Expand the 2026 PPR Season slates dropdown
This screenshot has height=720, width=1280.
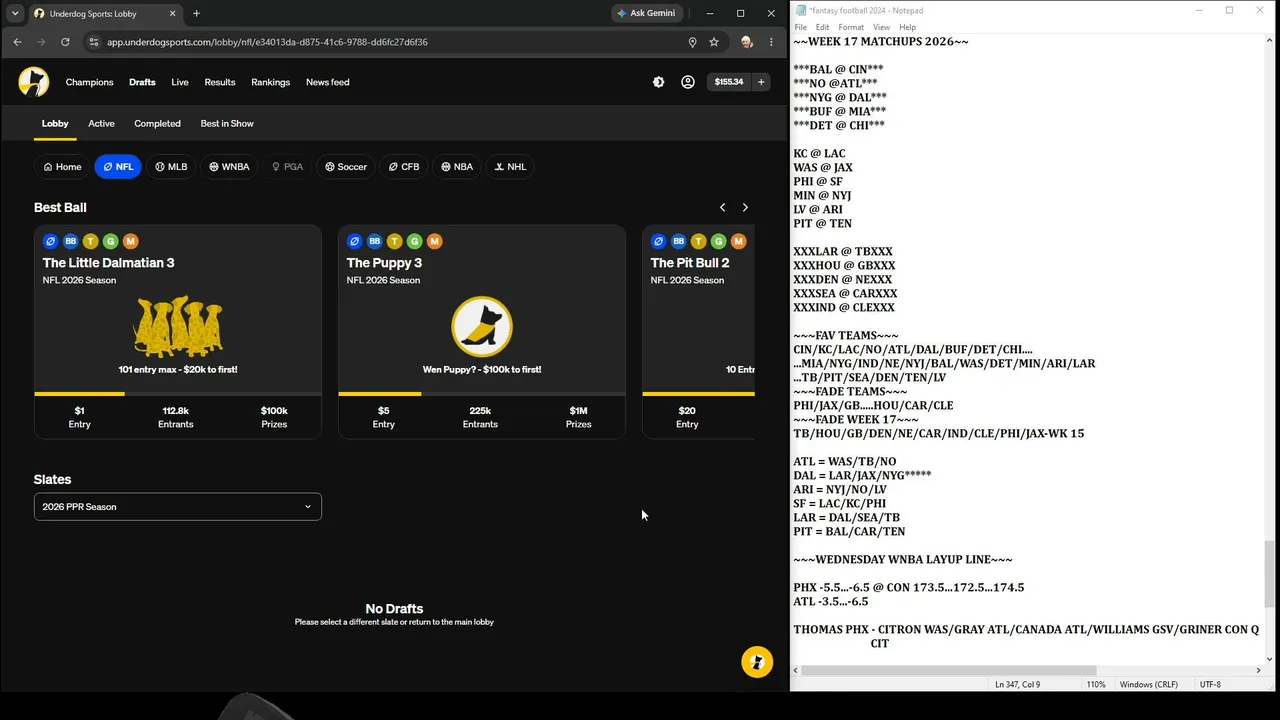(x=178, y=507)
